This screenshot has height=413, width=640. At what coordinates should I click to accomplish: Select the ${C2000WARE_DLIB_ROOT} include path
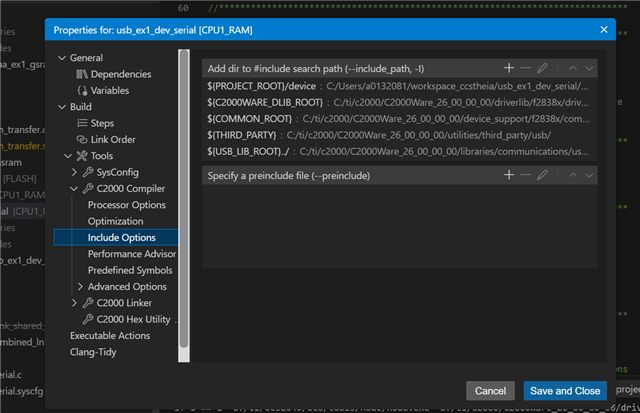tap(399, 102)
